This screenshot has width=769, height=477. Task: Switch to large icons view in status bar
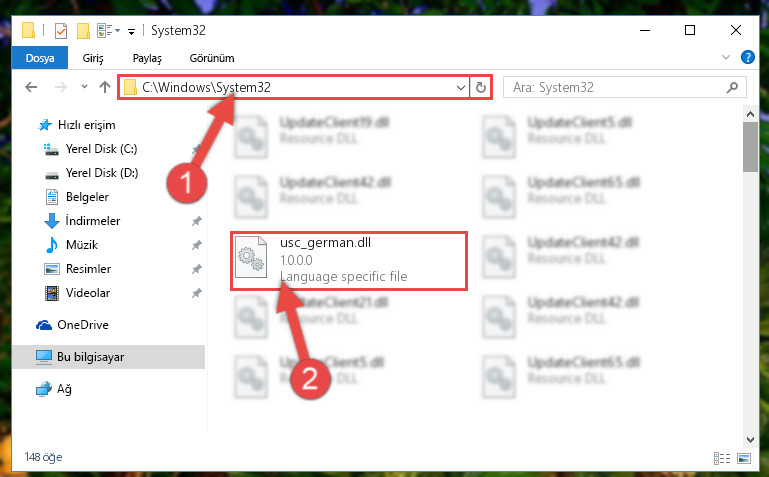click(743, 458)
